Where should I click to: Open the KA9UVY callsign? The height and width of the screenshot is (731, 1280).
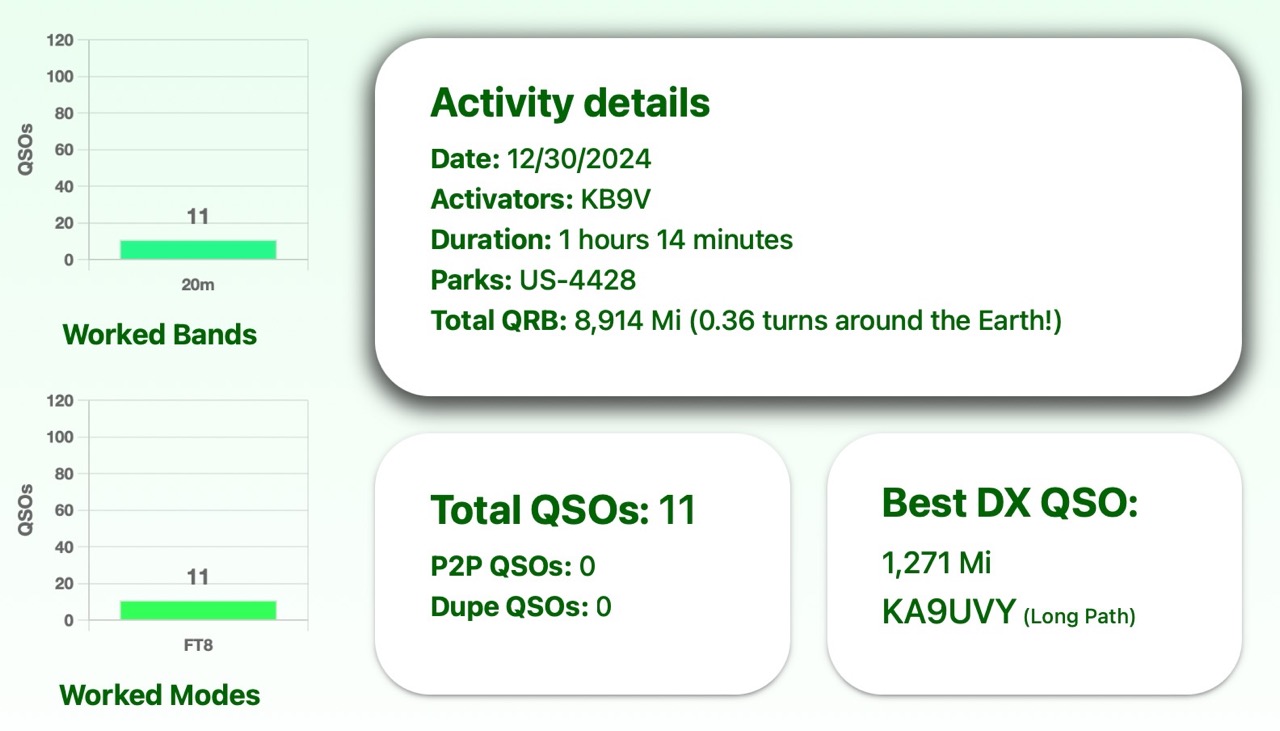tap(948, 612)
